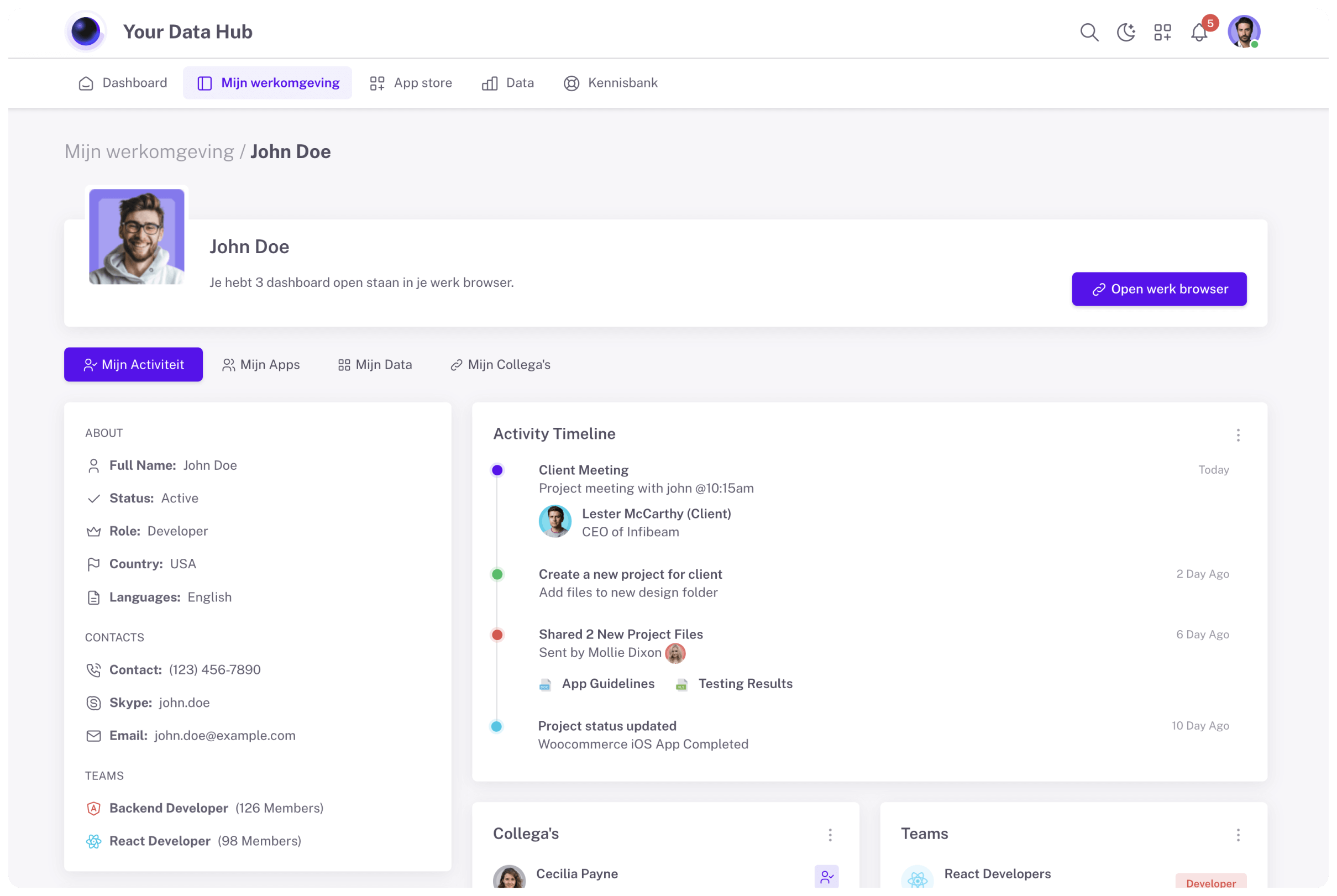This screenshot has height=896, width=1337.
Task: Open the Testing Results file icon
Action: point(681,684)
